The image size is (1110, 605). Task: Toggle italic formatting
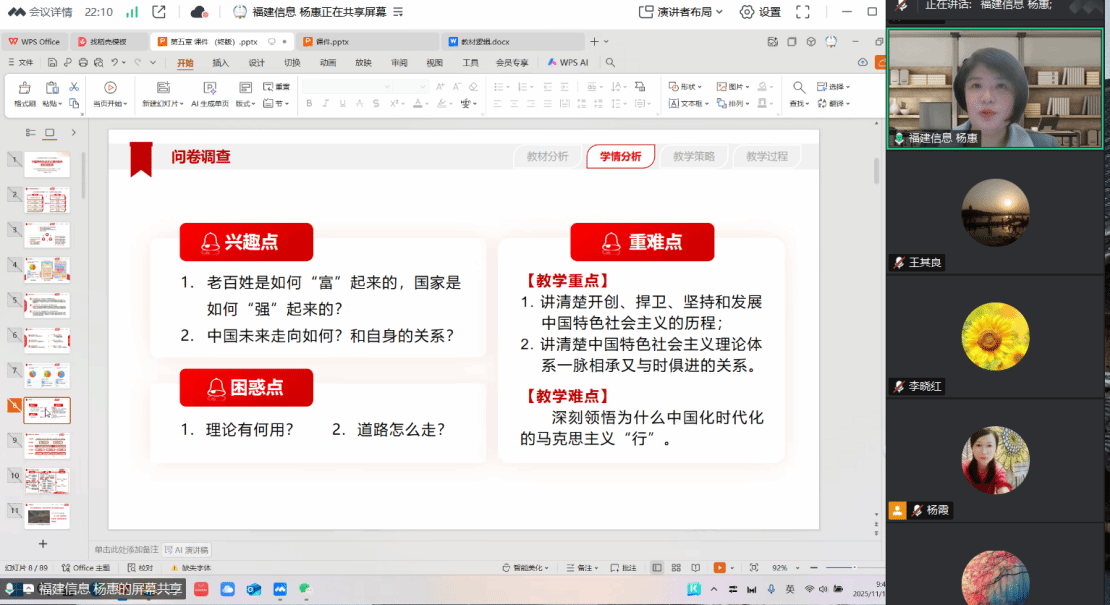327,103
